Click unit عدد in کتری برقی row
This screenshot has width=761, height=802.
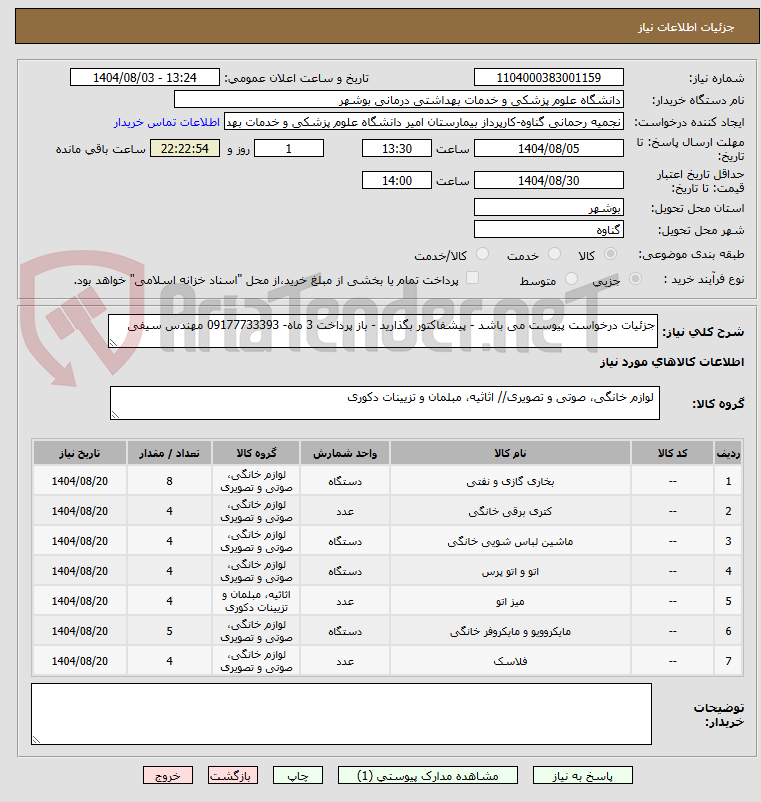(345, 511)
